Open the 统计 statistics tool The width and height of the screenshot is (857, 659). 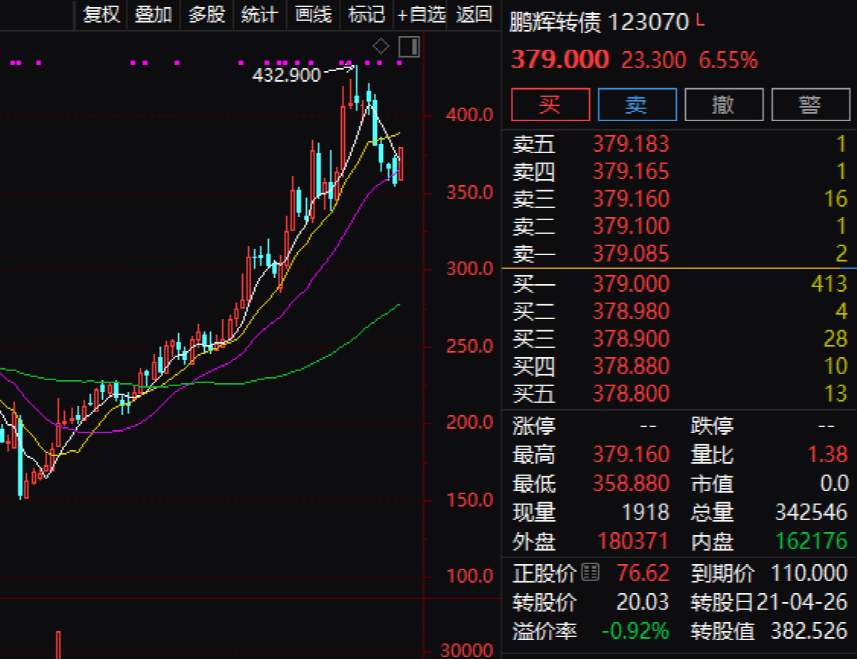coord(258,15)
